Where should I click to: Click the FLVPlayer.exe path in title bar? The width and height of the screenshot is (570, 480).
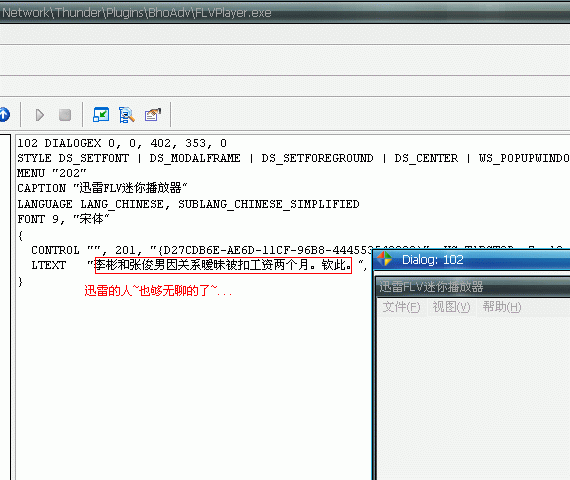[x=137, y=13]
